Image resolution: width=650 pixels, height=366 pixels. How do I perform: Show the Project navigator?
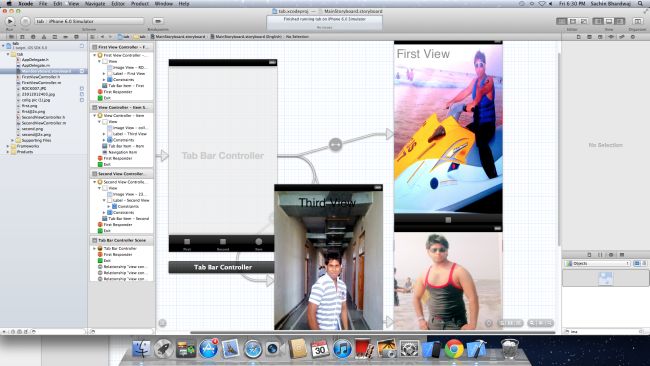pos(11,37)
